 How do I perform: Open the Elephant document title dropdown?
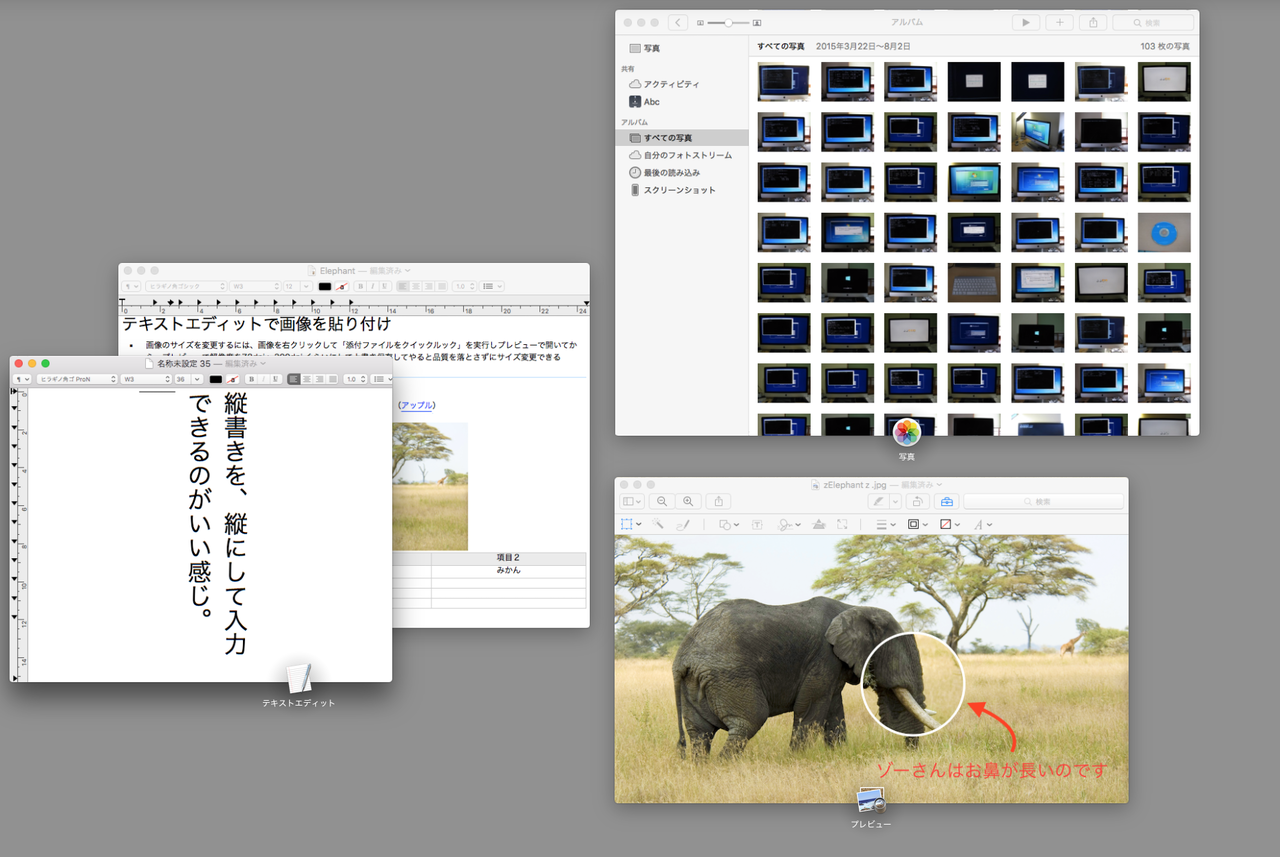click(x=407, y=271)
